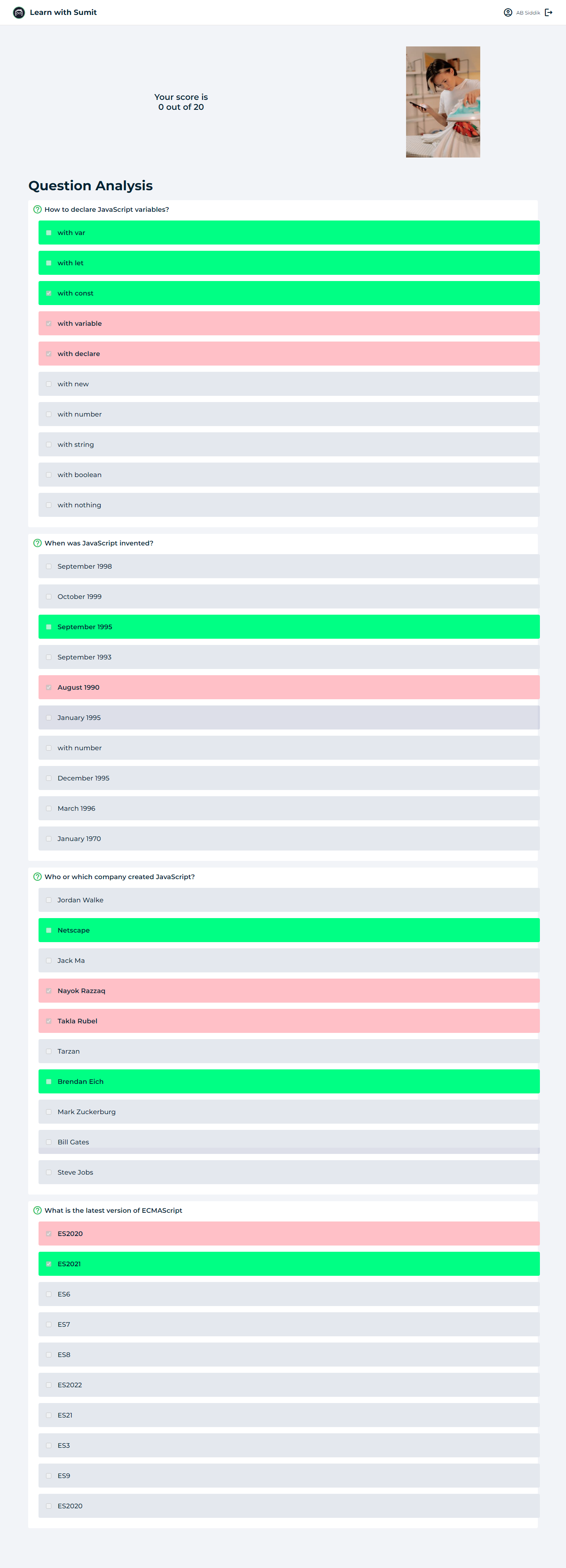
Task: Click question icon next to 'When was JavaScript invented?'
Action: coord(38,543)
